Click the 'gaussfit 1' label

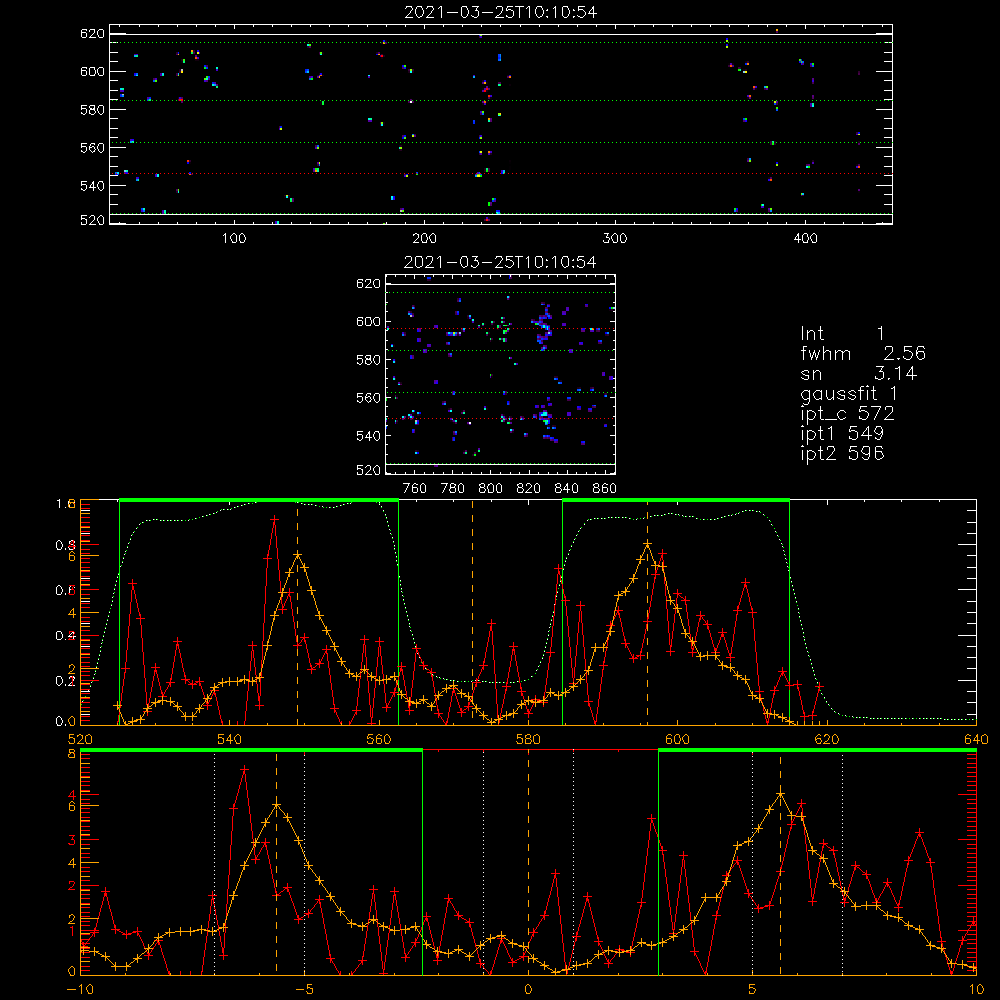(x=849, y=393)
